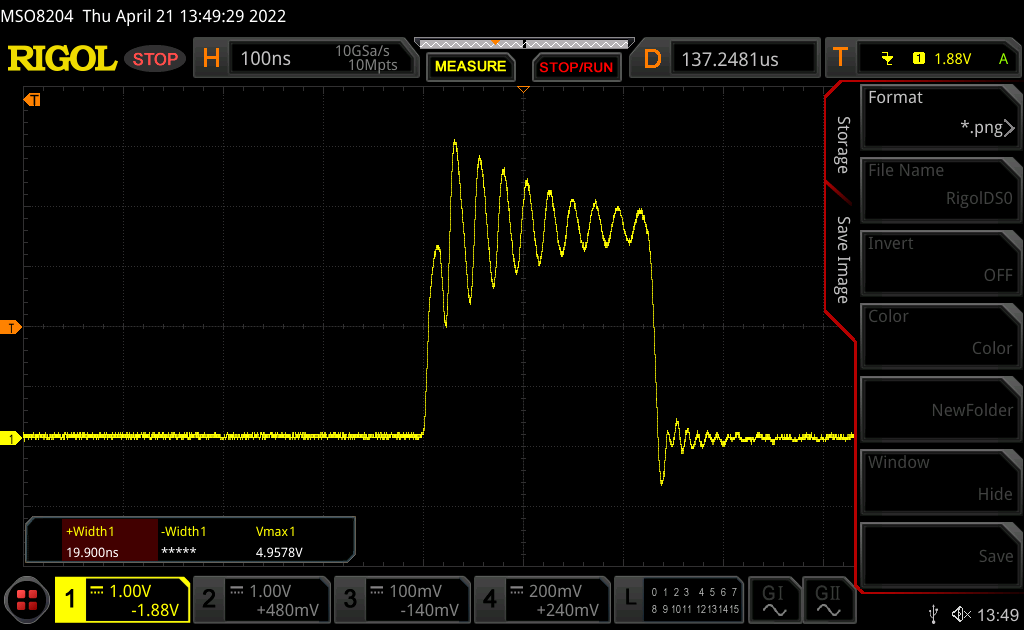Click the muted speaker icon
1024x630 pixels.
coord(961,614)
